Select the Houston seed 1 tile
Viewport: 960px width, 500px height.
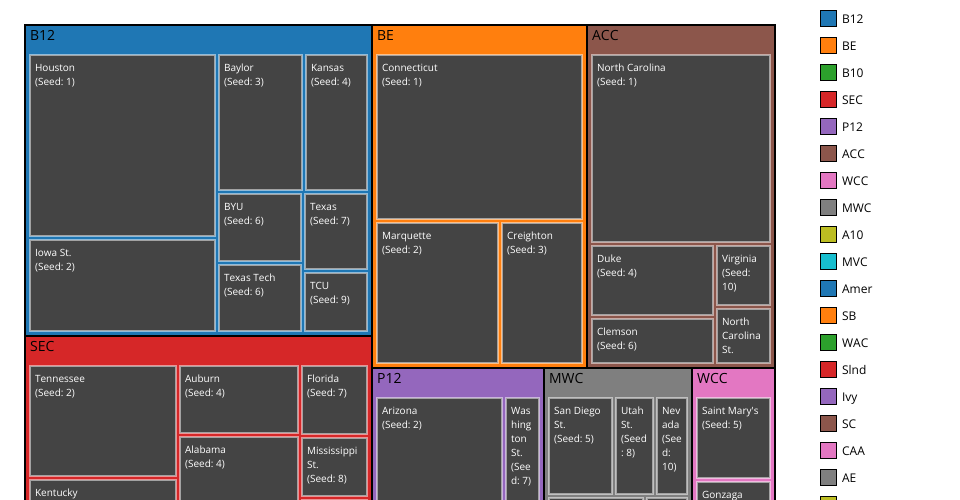122,145
